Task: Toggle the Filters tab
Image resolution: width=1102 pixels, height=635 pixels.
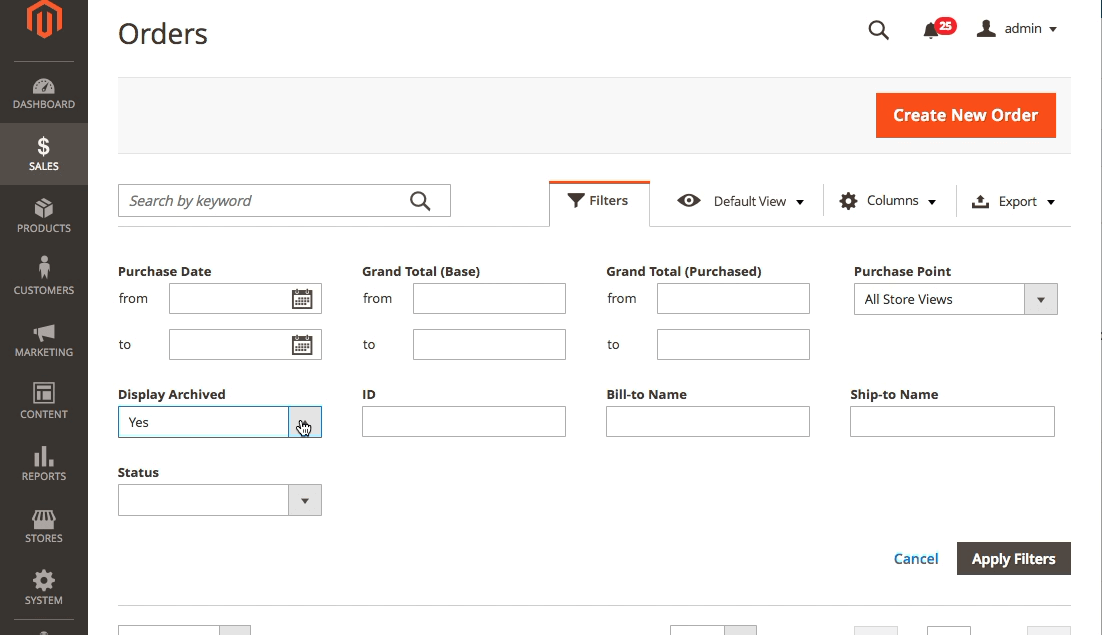Action: [x=599, y=201]
